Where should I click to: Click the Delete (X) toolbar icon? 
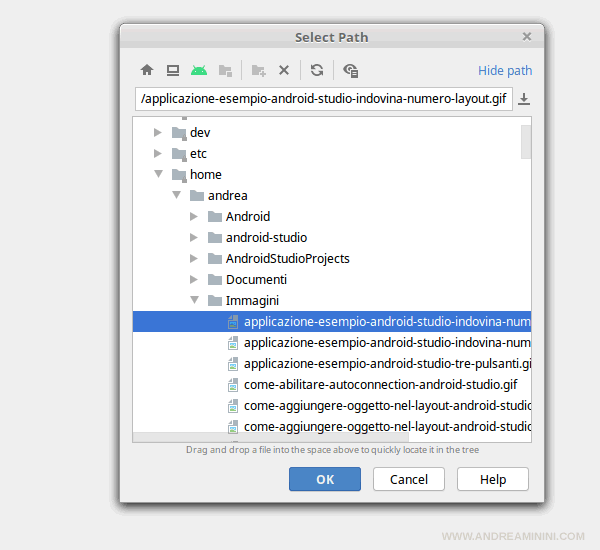(x=284, y=70)
